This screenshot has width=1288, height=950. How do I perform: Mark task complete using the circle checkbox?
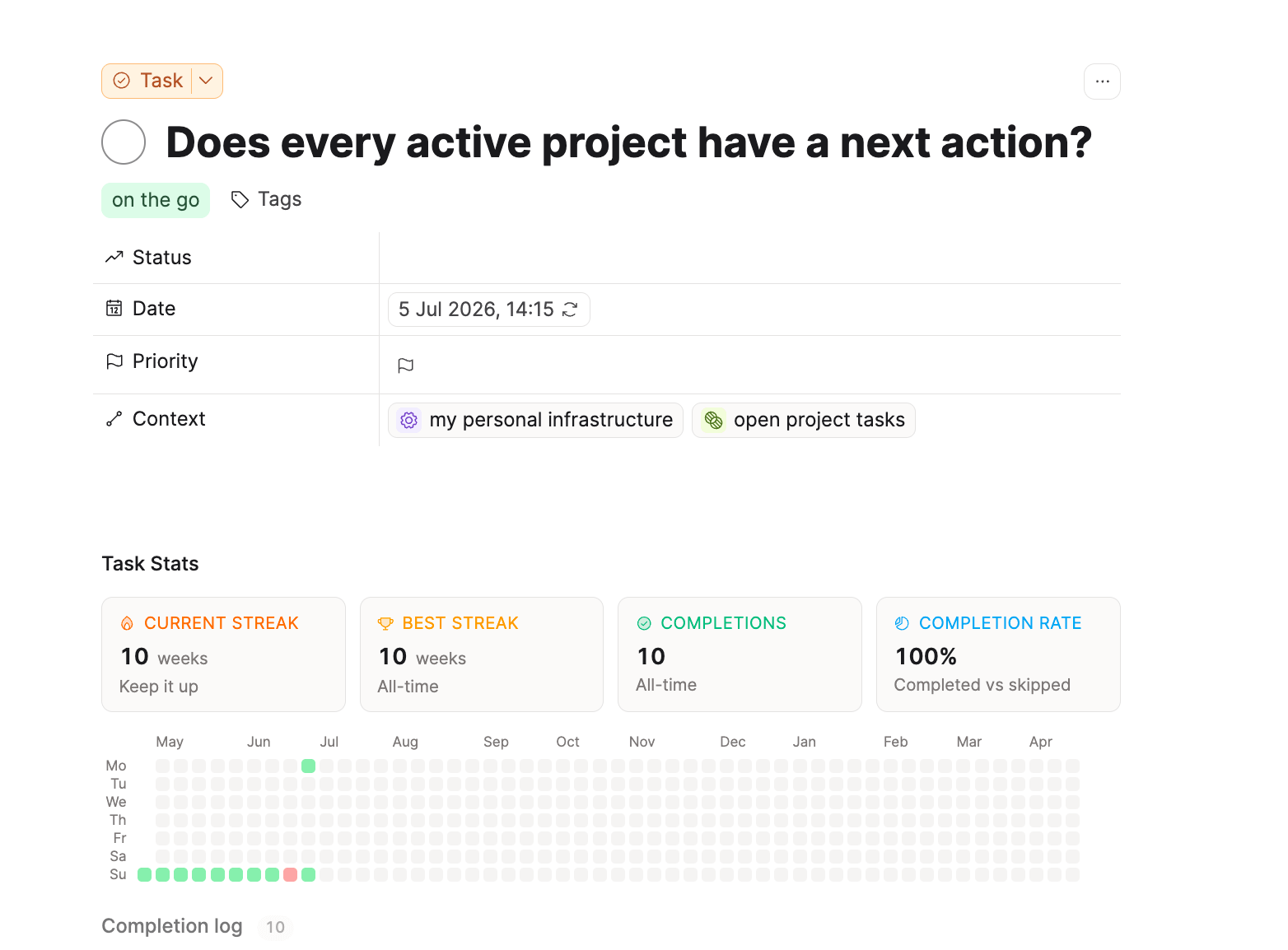[124, 142]
